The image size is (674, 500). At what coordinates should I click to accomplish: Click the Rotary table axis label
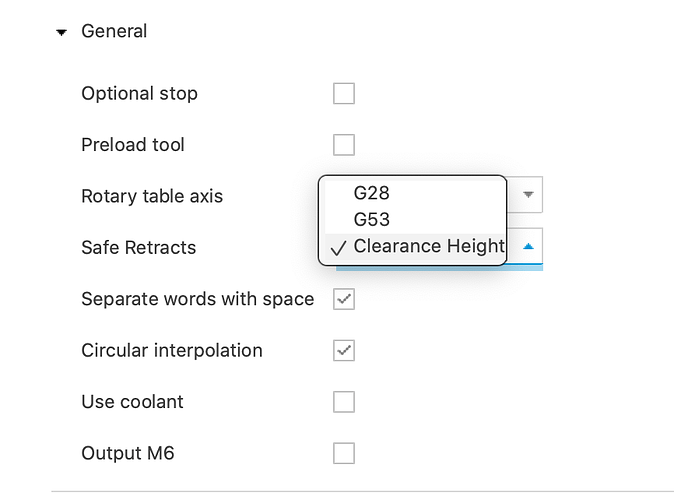coord(152,196)
